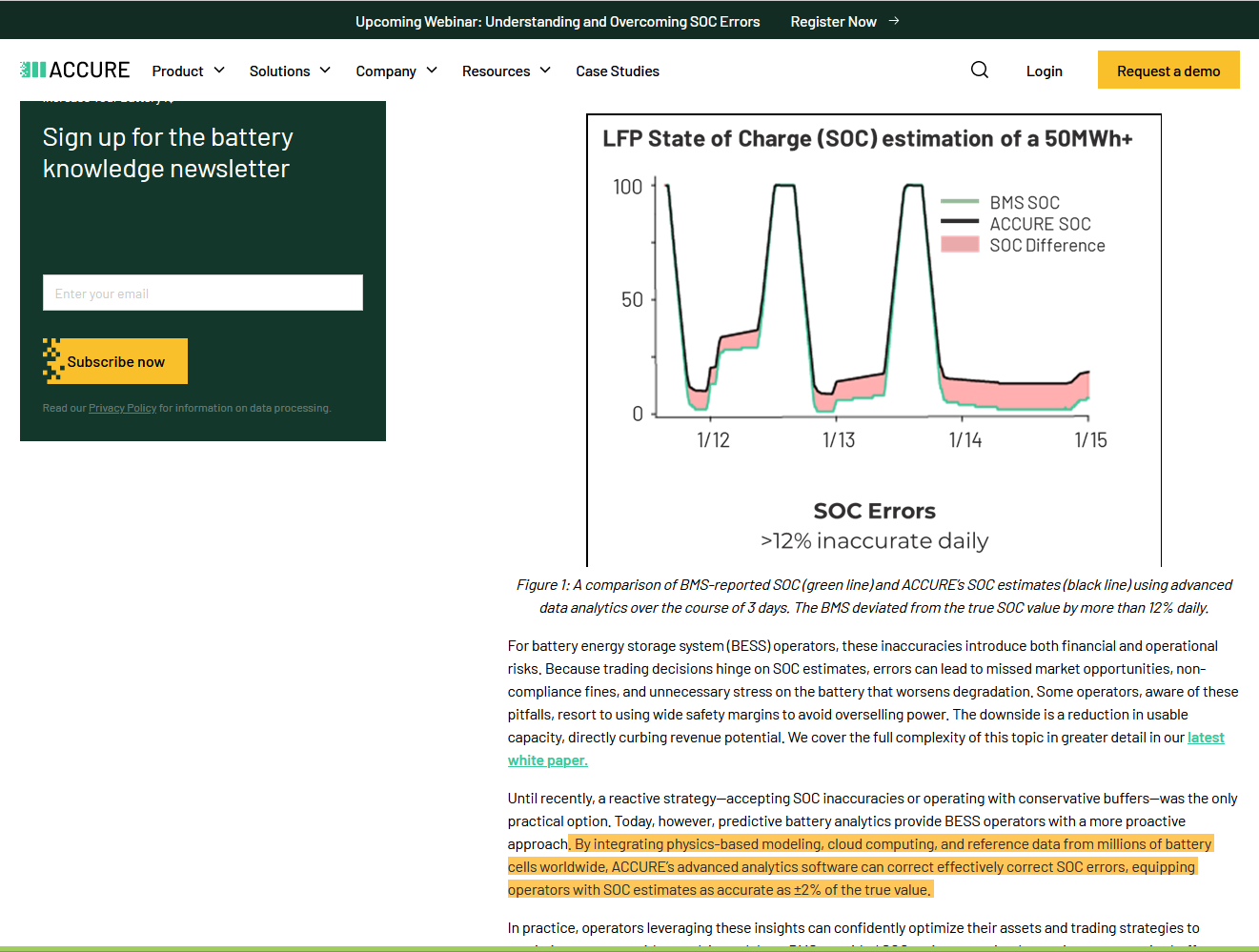
Task: Click the 1/15 date axis label
Action: point(1091,440)
